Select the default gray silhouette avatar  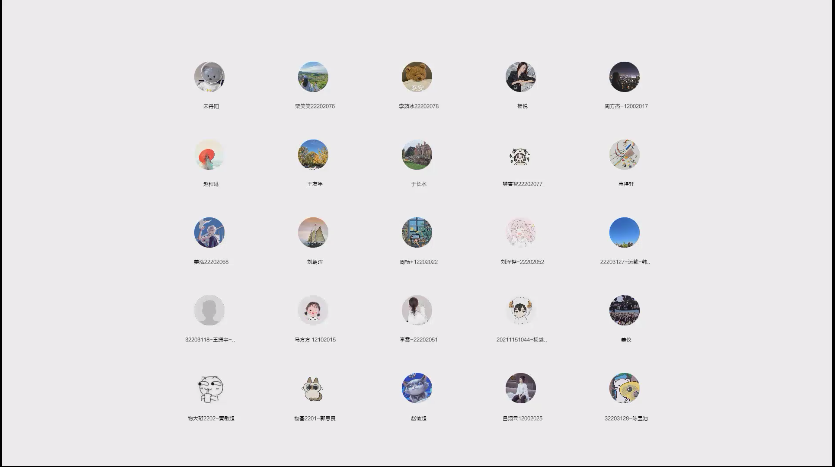coord(209,310)
